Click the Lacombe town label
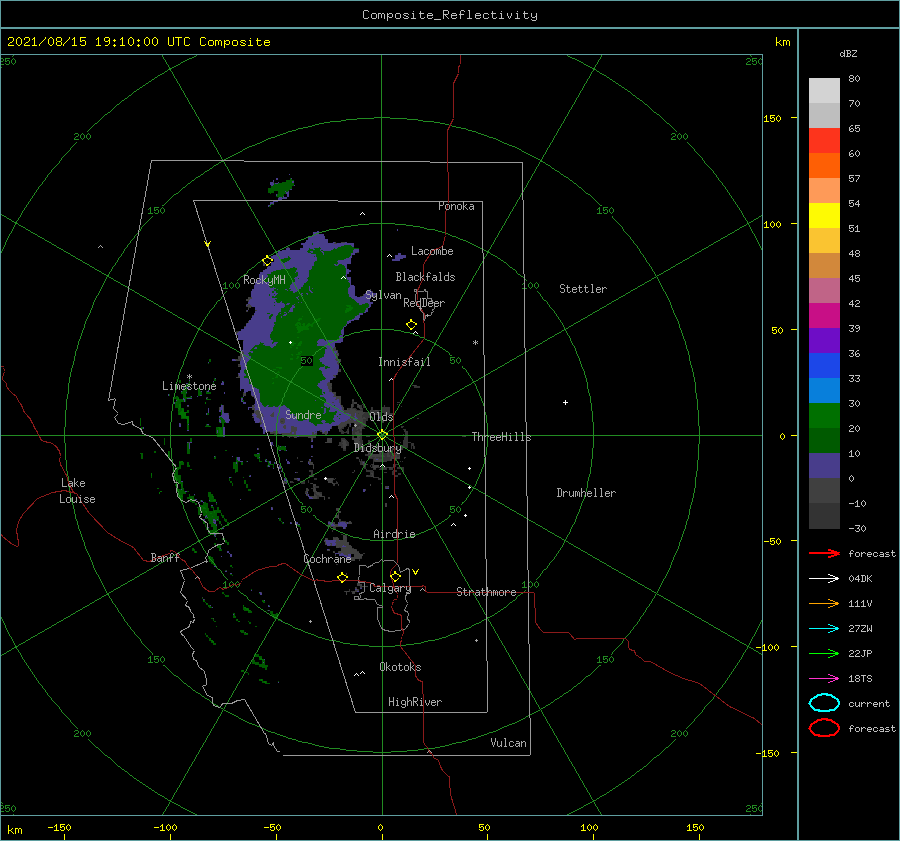 pos(432,251)
